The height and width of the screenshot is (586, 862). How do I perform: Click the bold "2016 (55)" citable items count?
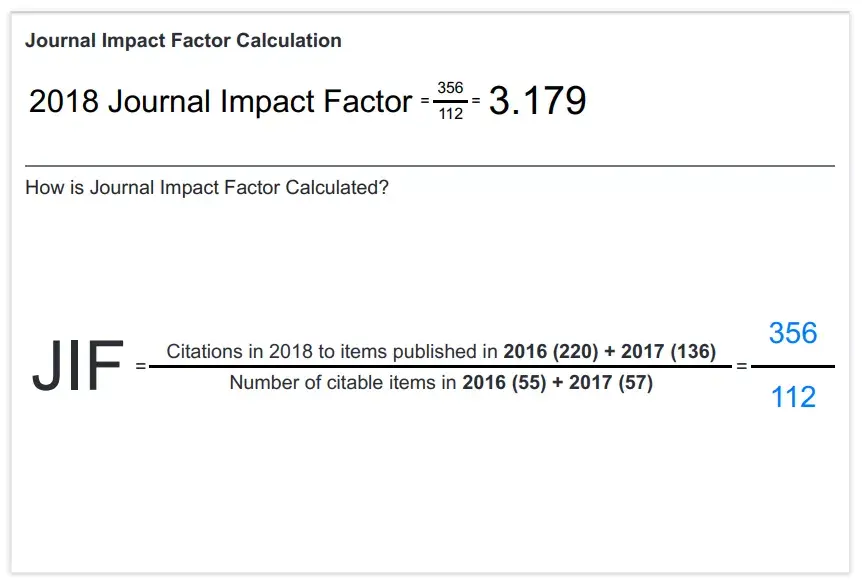(x=503, y=382)
